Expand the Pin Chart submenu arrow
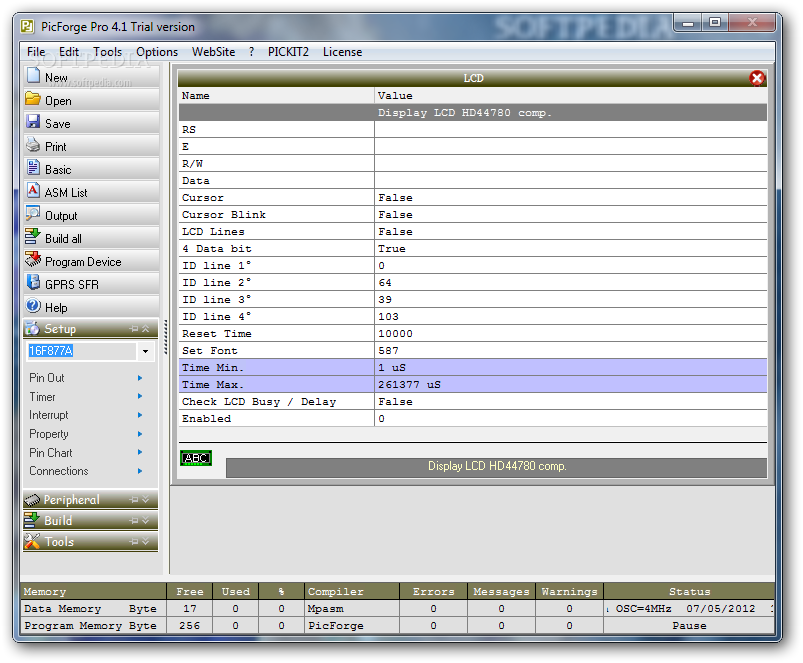Viewport: 803px width, 663px height. tap(140, 453)
